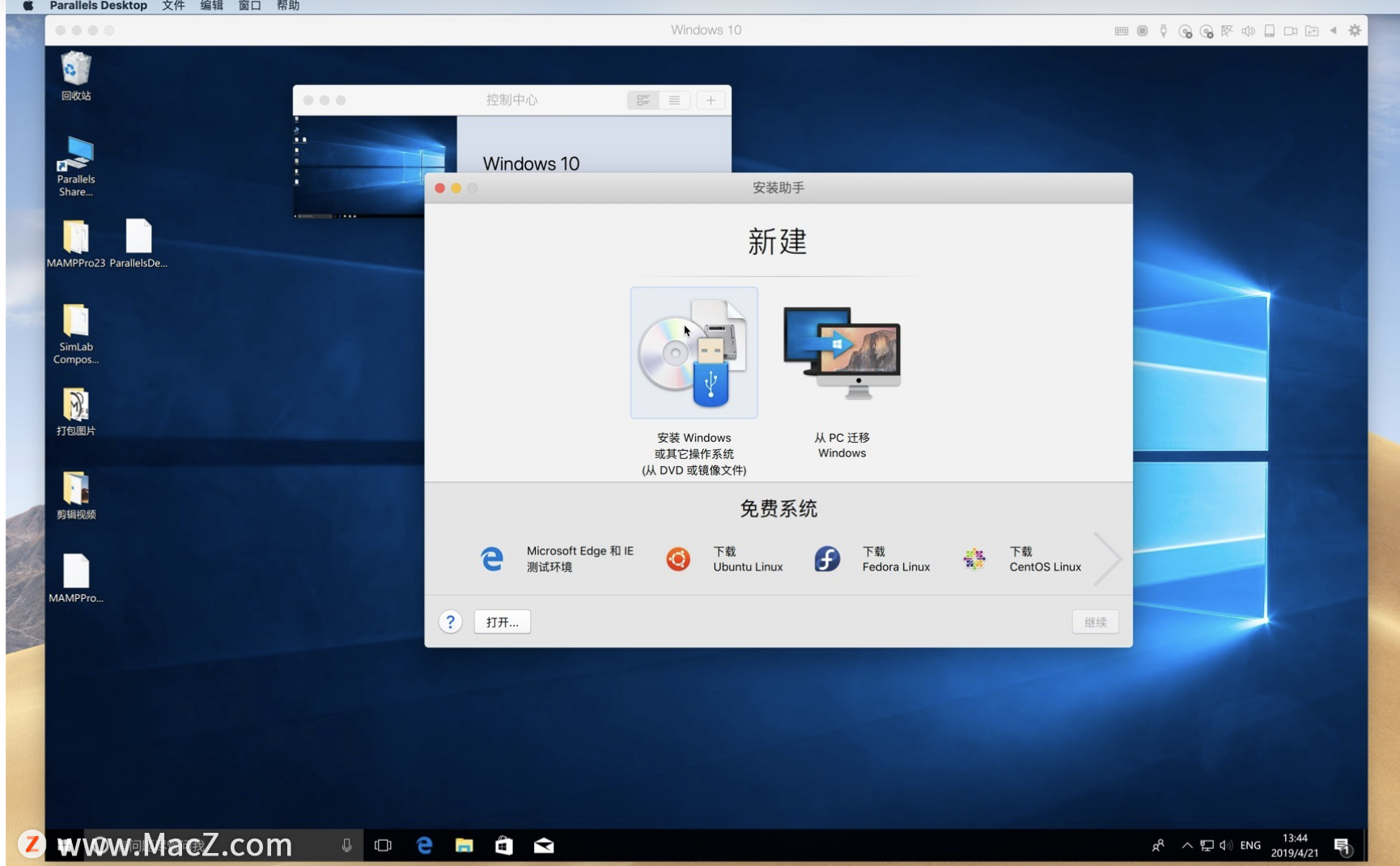Switch Control Center to thumbnail view

[x=643, y=100]
